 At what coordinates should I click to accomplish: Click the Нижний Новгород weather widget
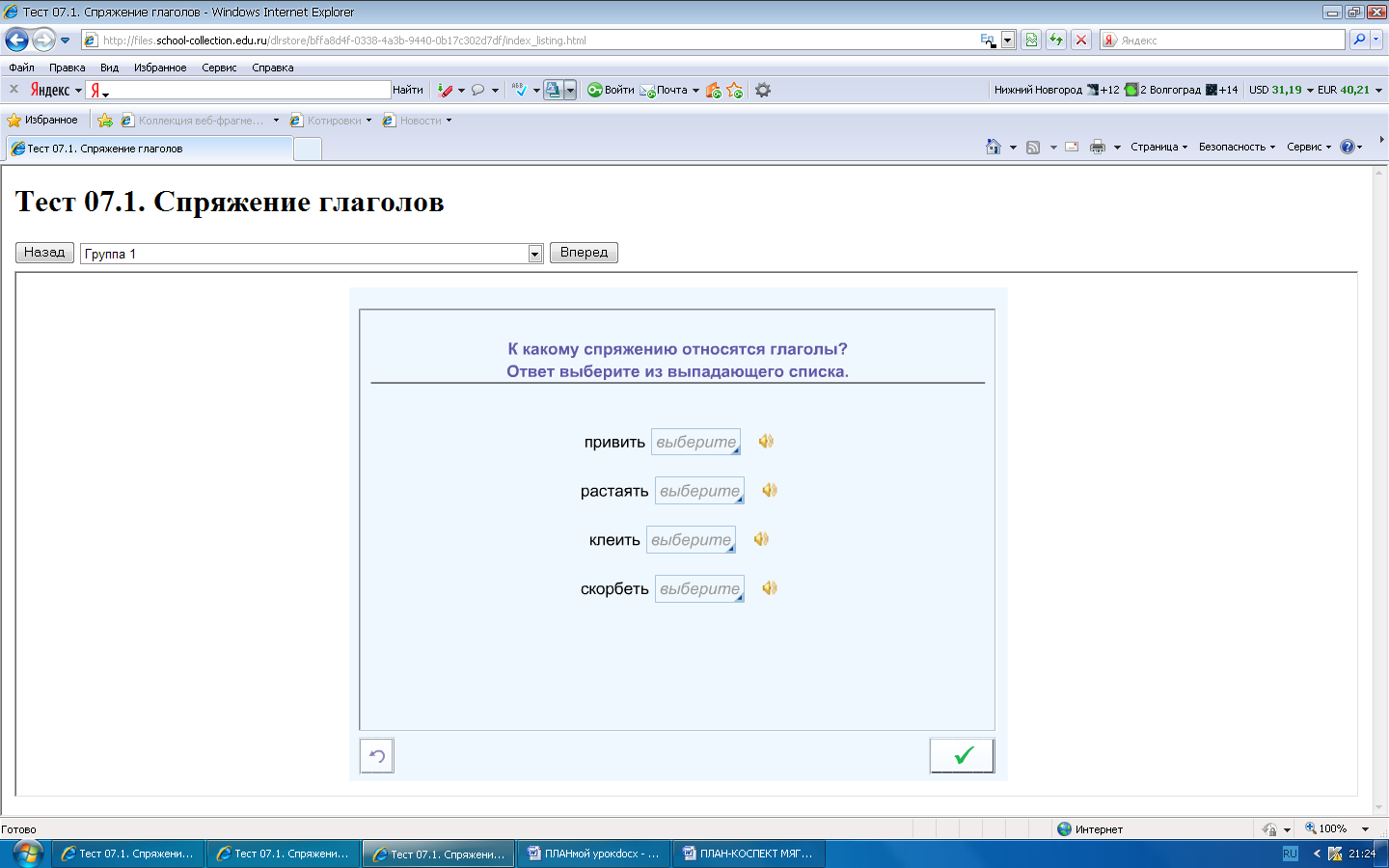tap(1056, 90)
